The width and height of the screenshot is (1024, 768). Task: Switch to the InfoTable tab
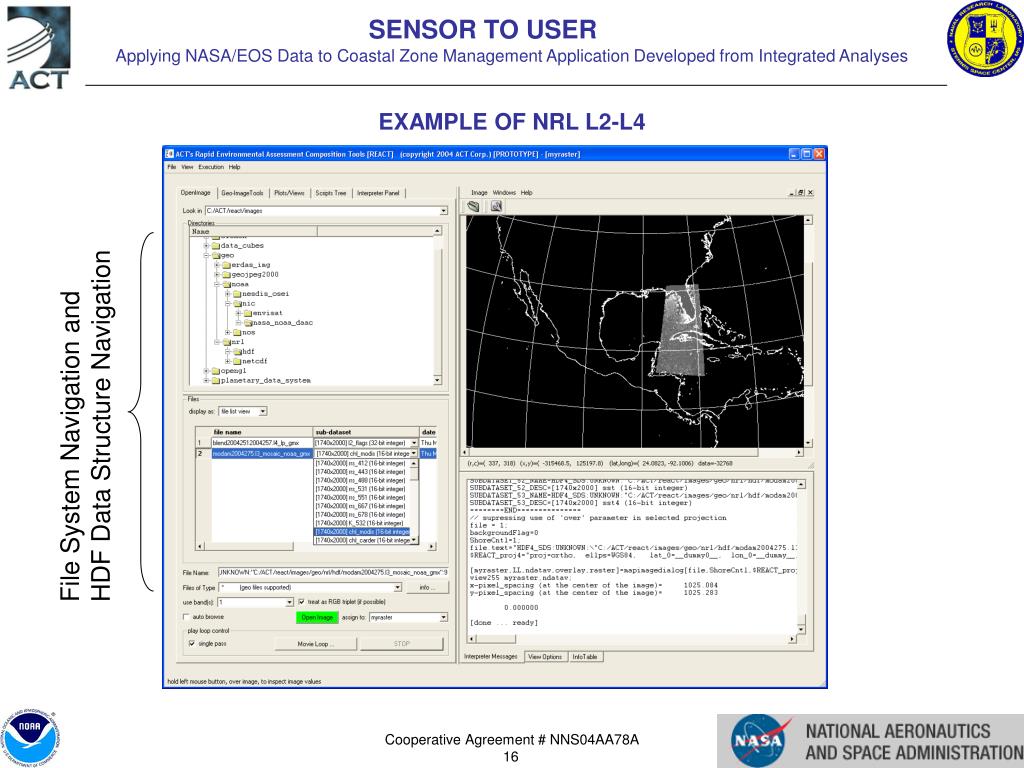[585, 657]
